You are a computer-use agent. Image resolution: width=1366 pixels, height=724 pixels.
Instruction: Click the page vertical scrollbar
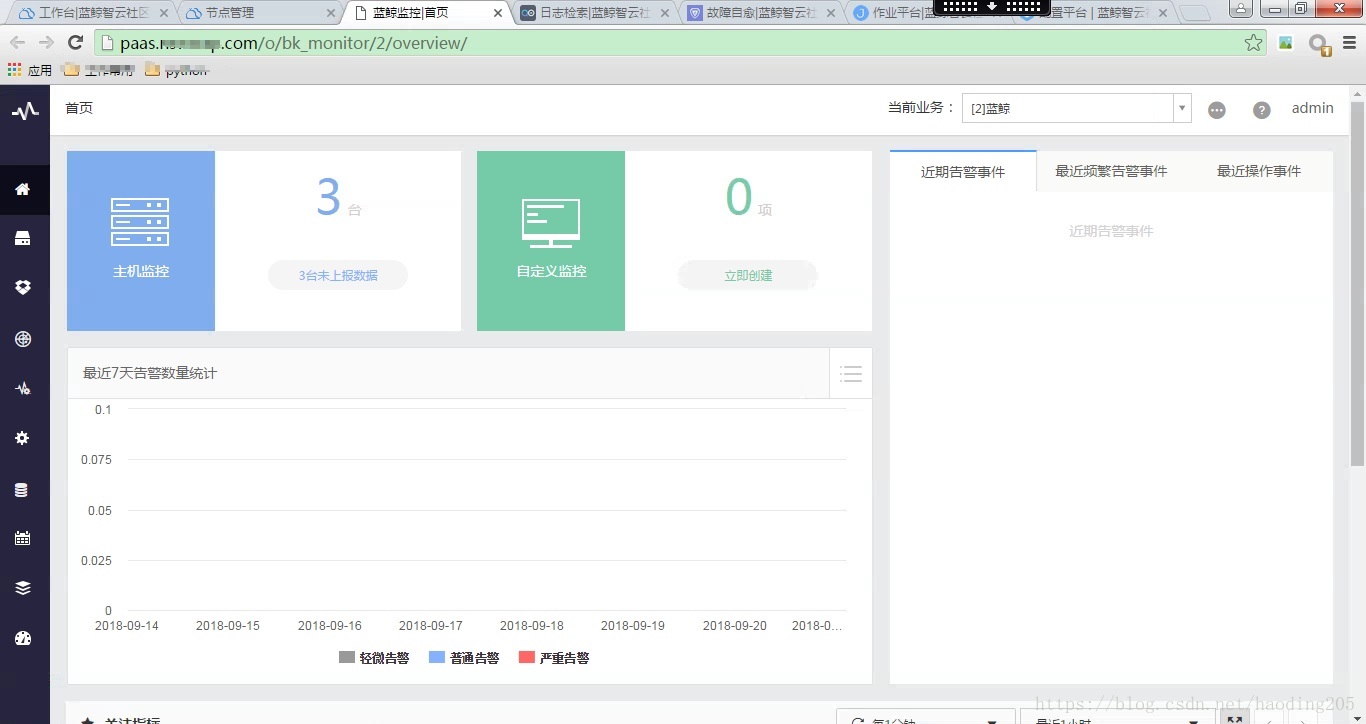point(1357,283)
